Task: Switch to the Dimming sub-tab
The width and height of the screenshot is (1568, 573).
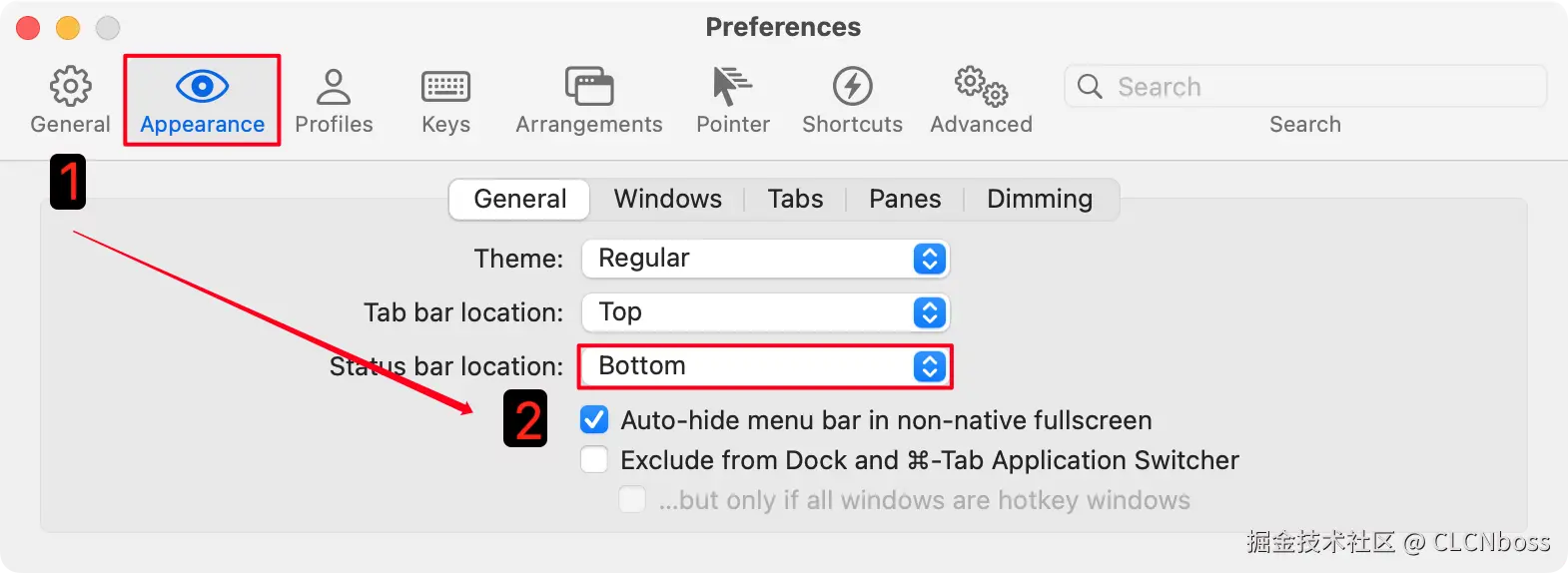Action: click(x=1040, y=199)
